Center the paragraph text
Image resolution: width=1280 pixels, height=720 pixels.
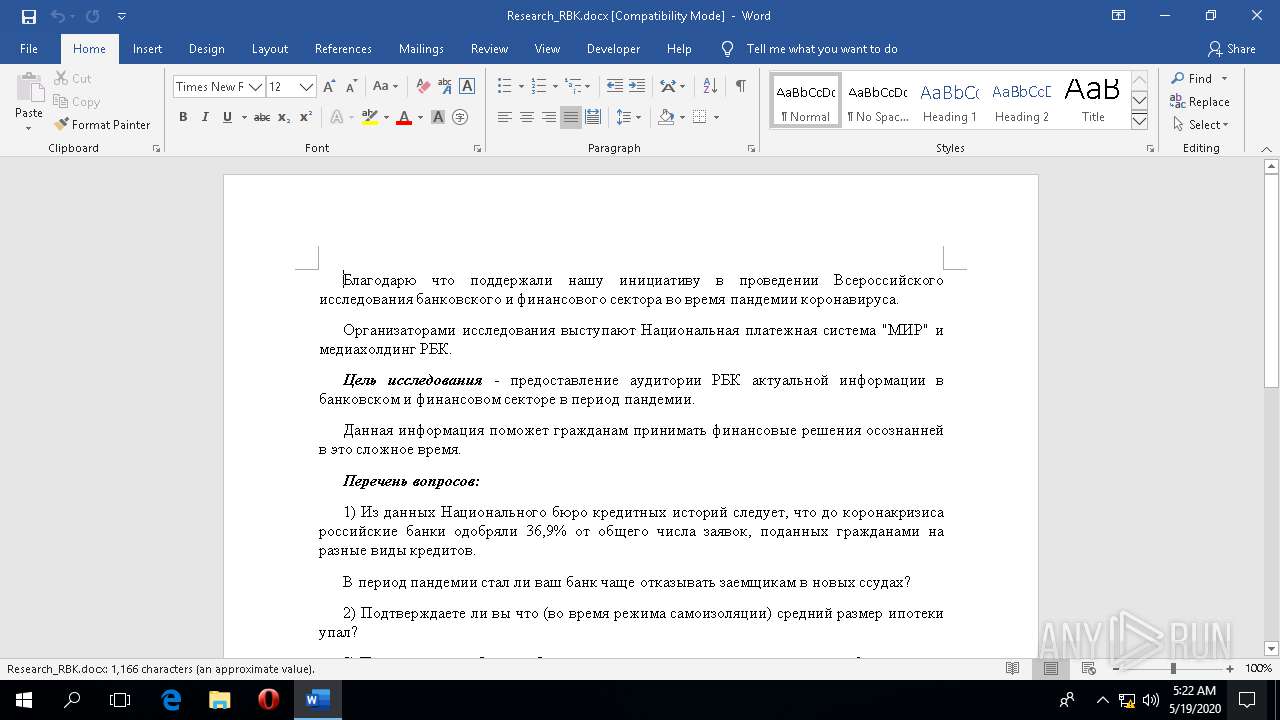[x=526, y=117]
